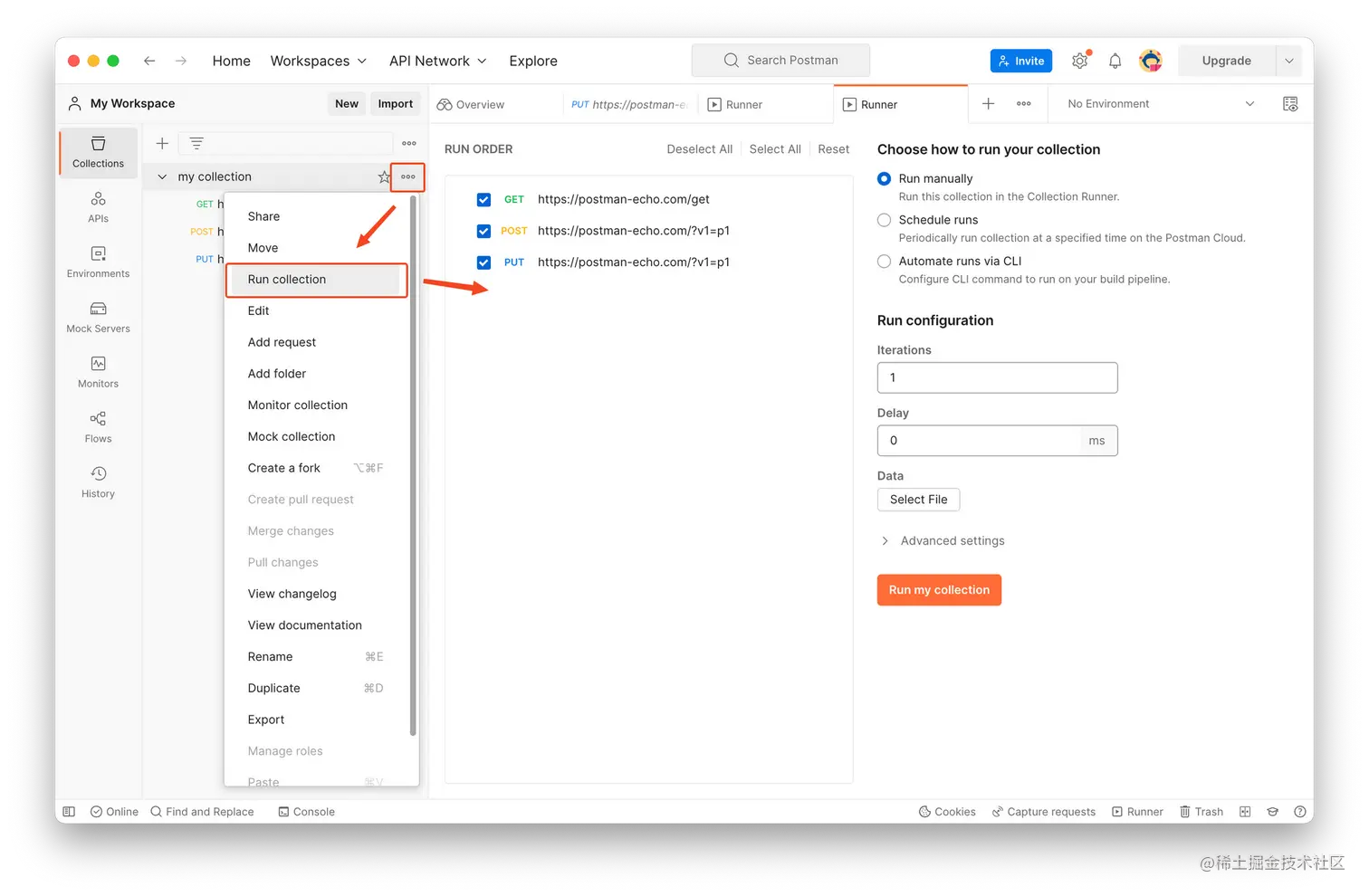Collapse the my collection tree
The height and width of the screenshot is (896, 1369).
pos(162,177)
